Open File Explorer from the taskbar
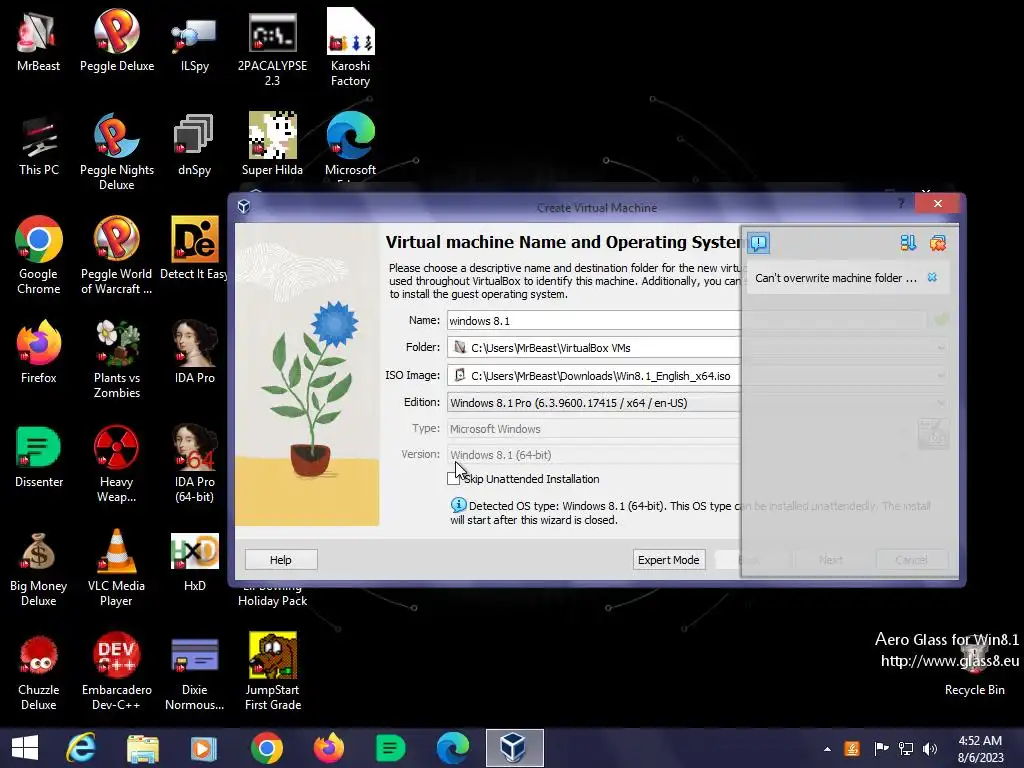 tap(142, 748)
